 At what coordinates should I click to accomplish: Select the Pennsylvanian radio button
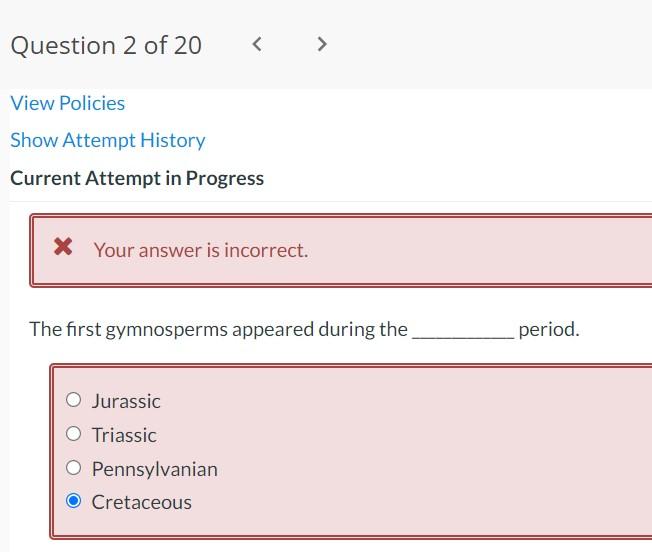pyautogui.click(x=73, y=468)
